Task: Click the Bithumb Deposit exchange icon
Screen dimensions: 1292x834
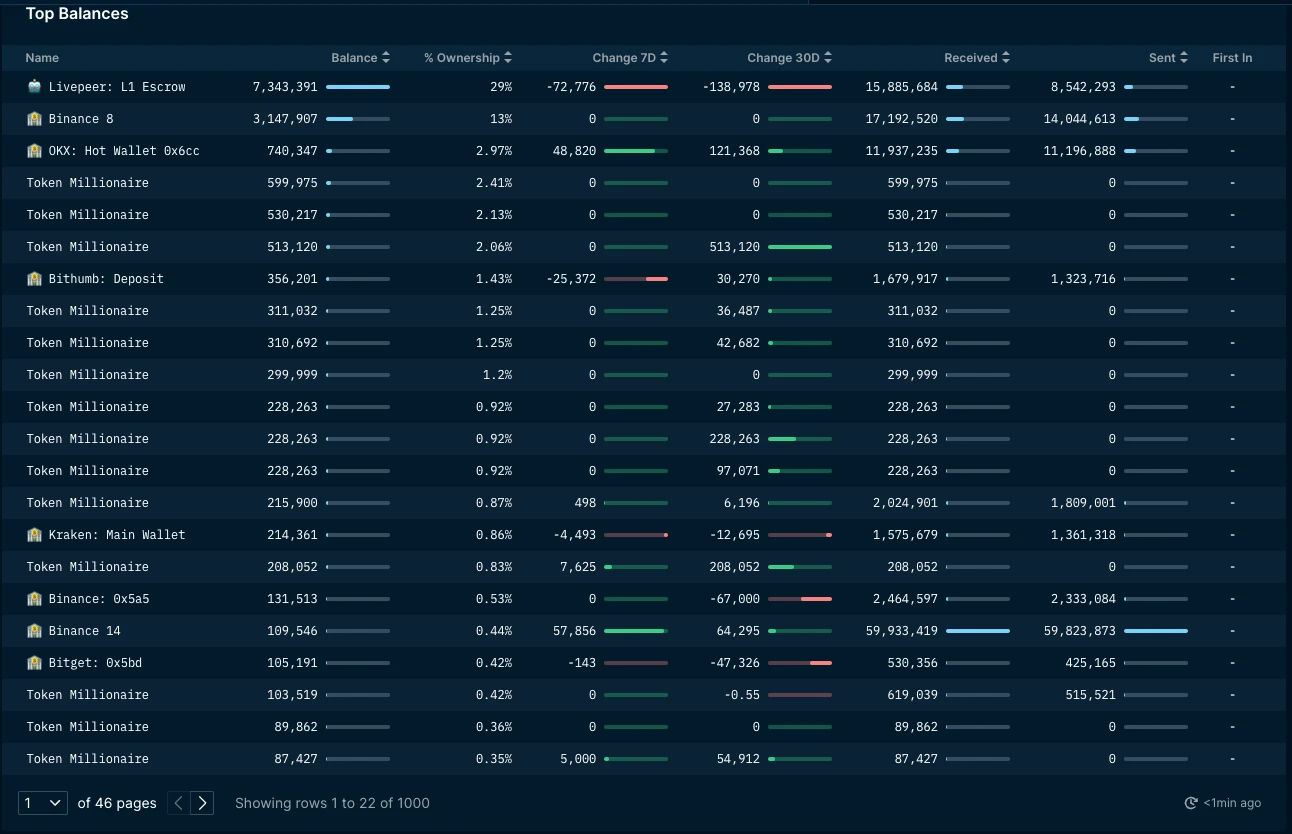Action: pos(35,279)
